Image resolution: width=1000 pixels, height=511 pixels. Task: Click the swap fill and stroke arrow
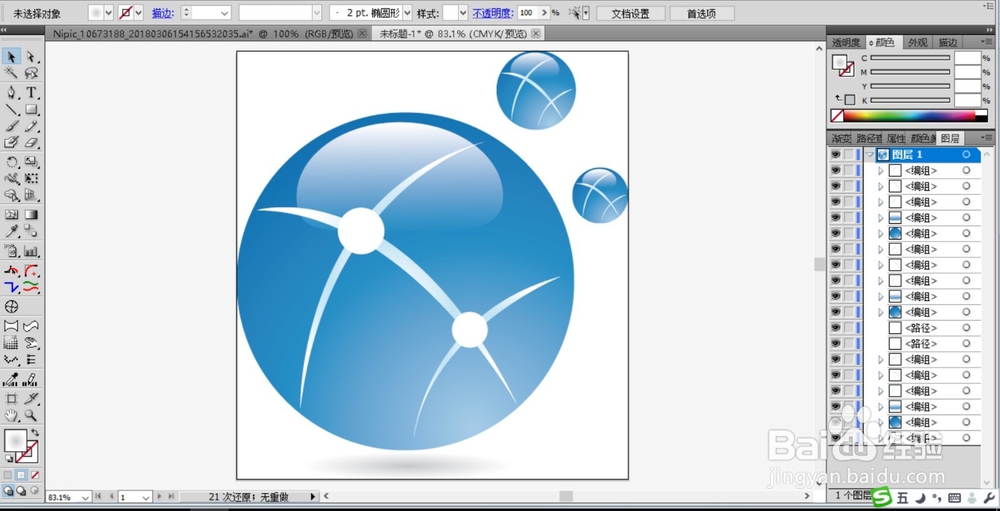[x=34, y=433]
